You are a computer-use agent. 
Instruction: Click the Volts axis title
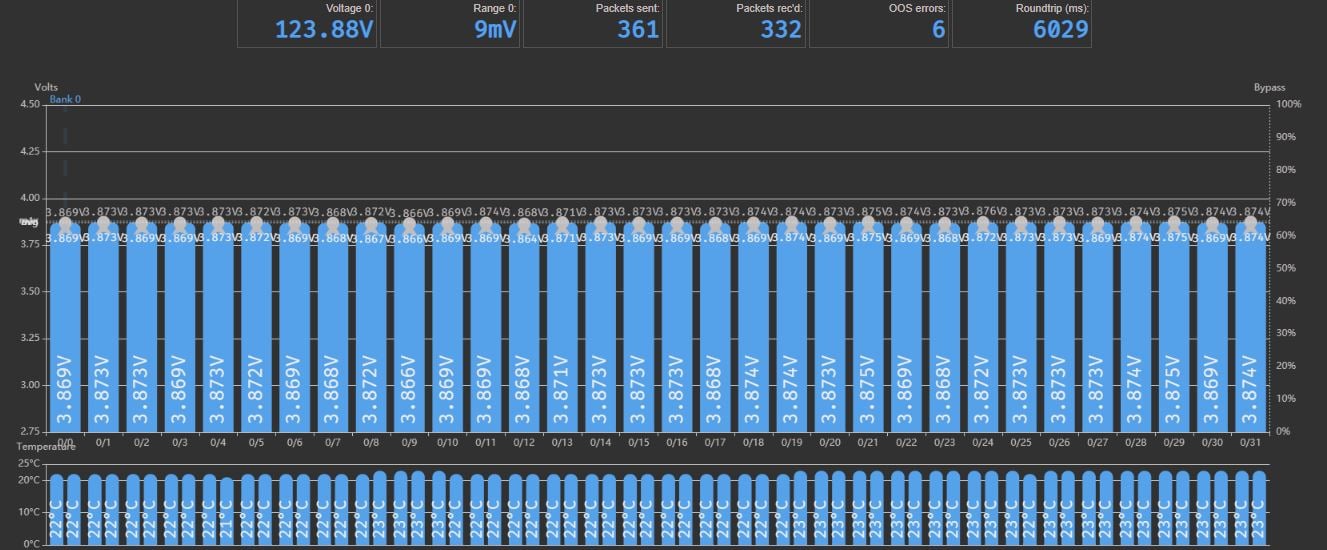[x=46, y=88]
